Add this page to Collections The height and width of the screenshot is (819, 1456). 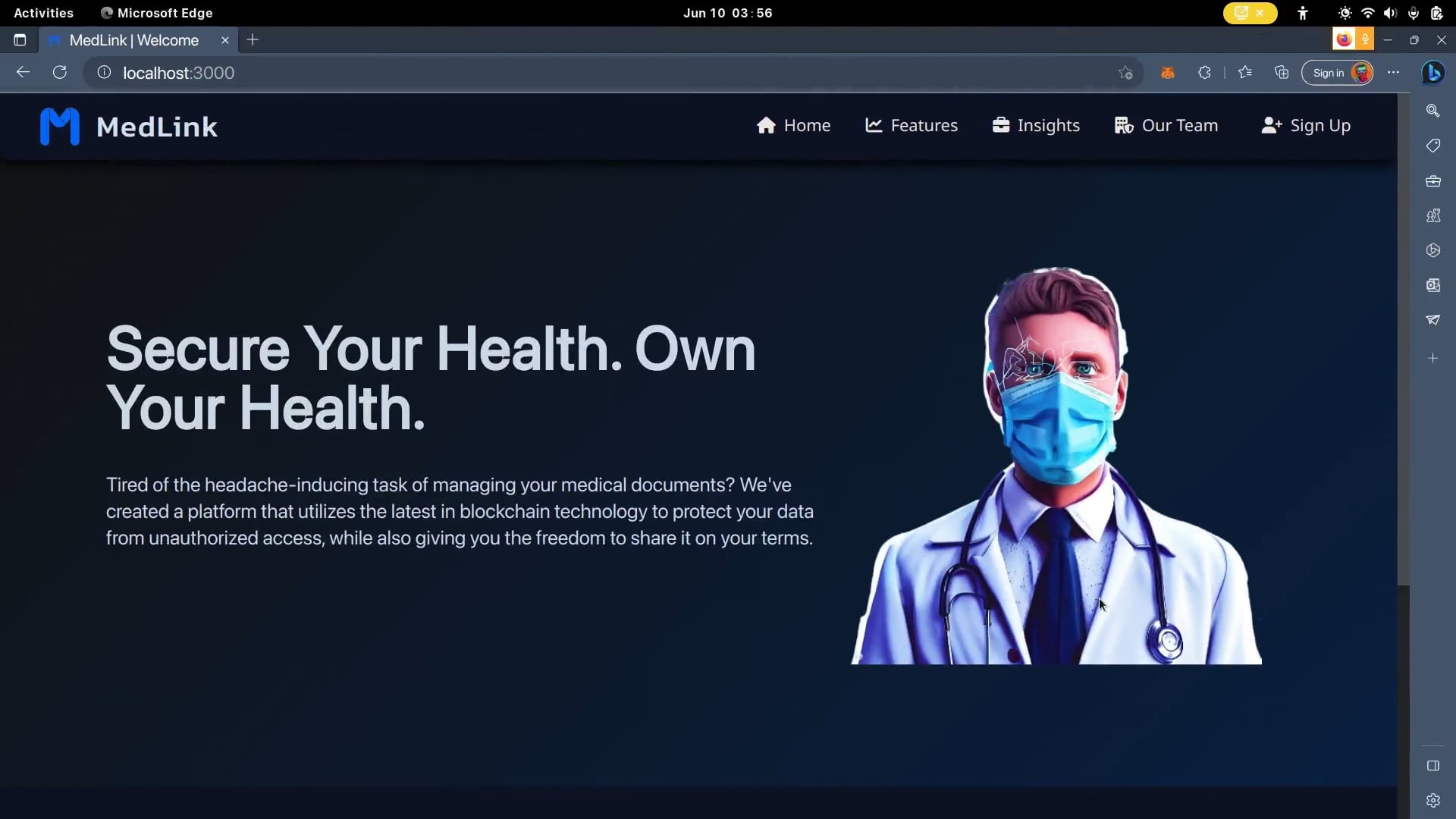[1282, 72]
